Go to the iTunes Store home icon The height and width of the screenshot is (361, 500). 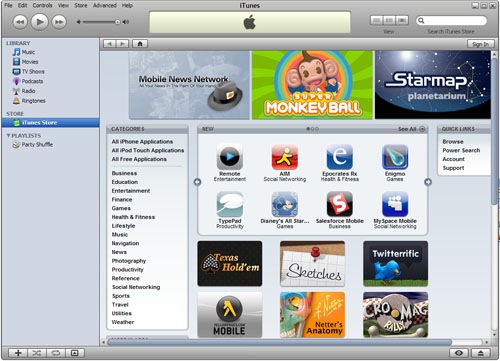[140, 44]
